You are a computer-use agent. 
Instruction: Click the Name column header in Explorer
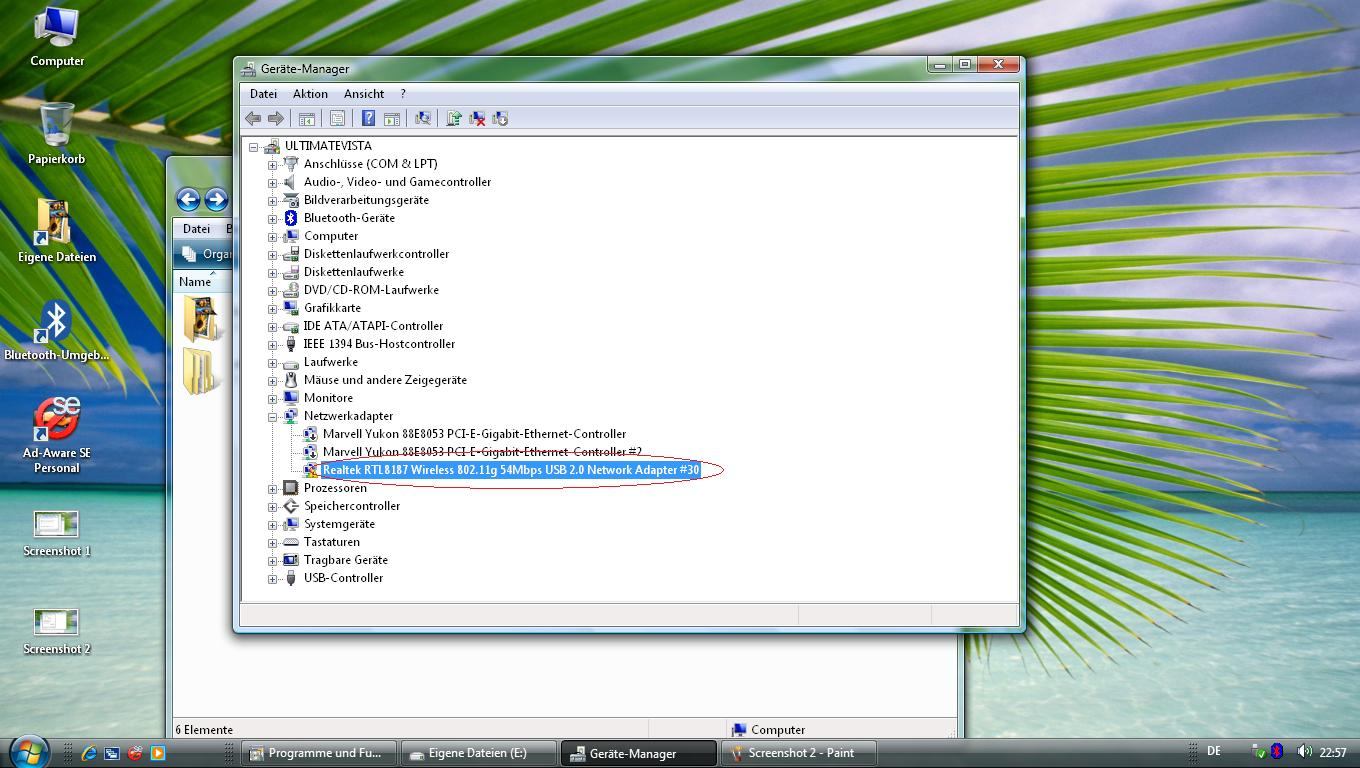195,282
